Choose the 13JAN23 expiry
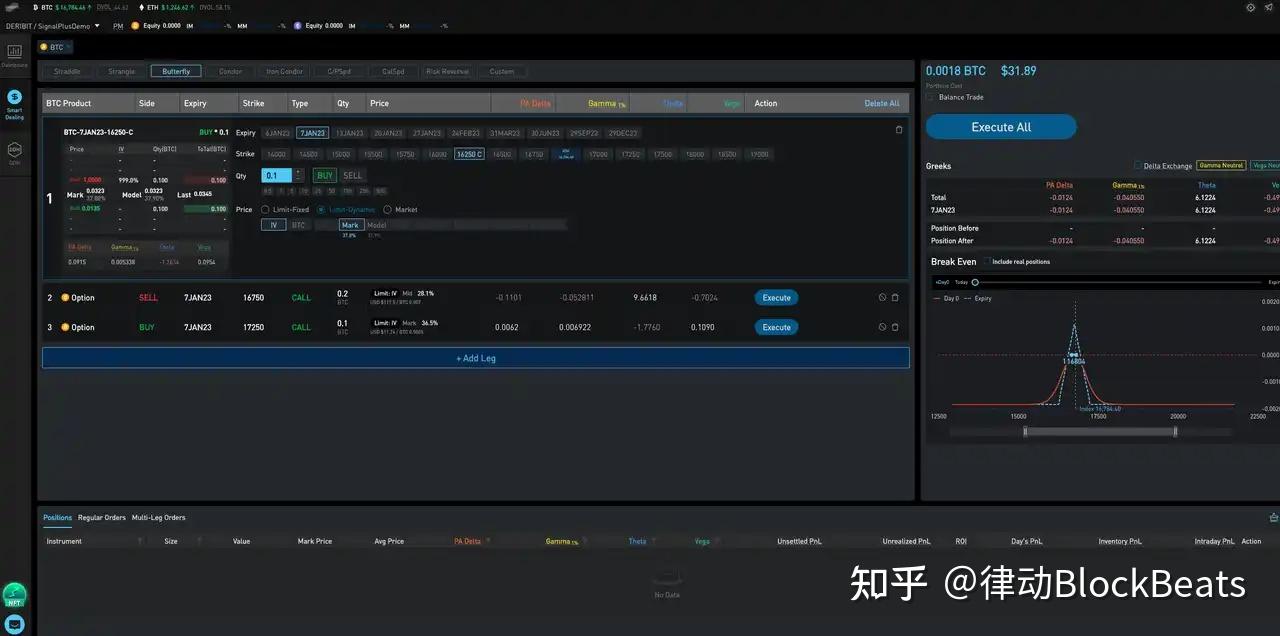This screenshot has width=1280, height=636. click(349, 133)
